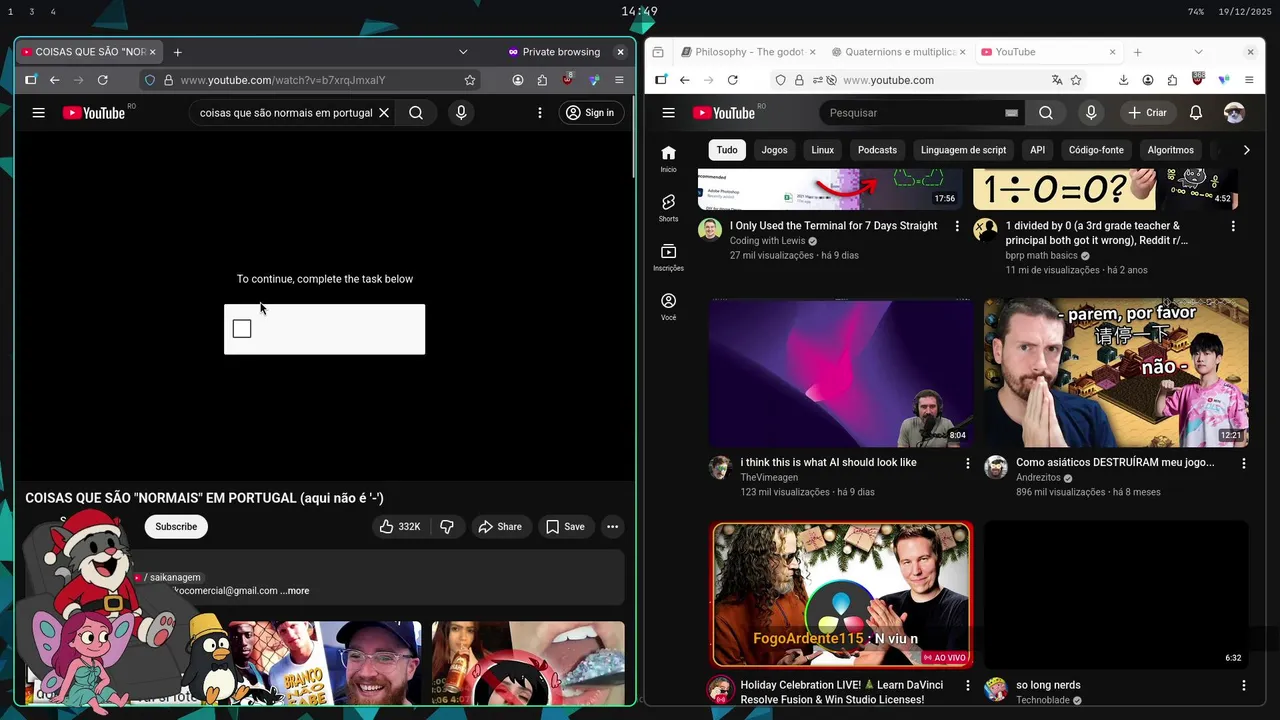This screenshot has width=1280, height=720.
Task: Tick the verification checkbox under "To continue"
Action: 242,329
